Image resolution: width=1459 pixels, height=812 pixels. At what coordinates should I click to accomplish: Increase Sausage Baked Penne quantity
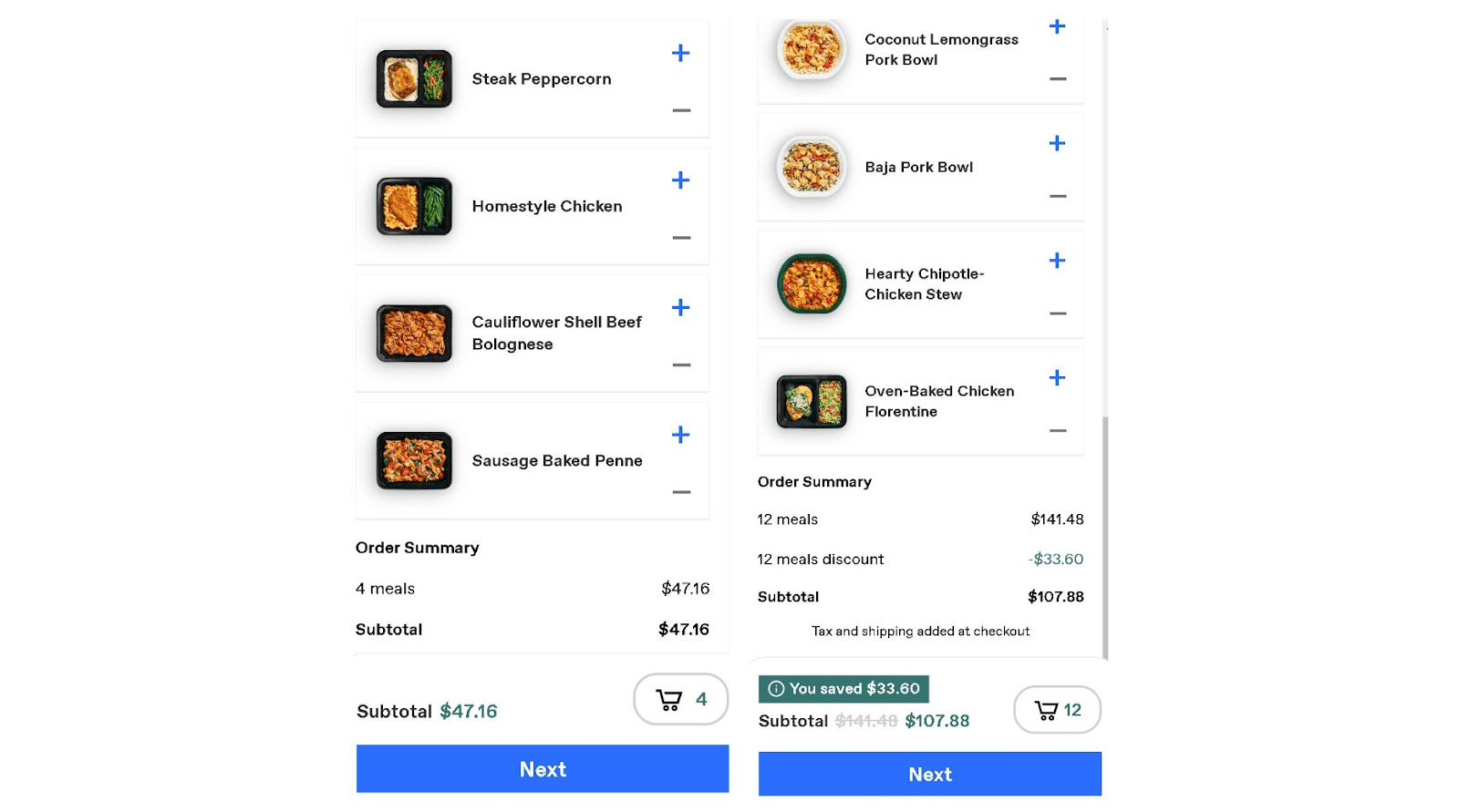pyautogui.click(x=680, y=435)
